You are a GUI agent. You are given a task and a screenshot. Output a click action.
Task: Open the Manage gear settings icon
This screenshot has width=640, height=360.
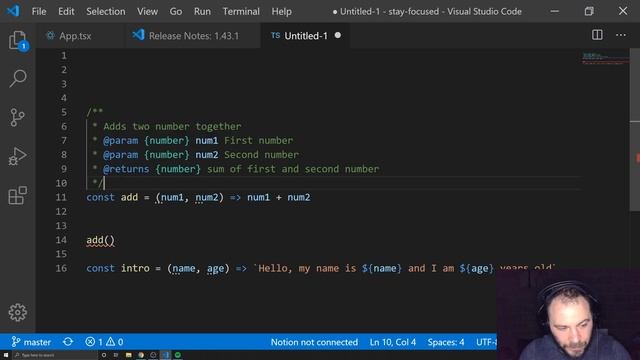pyautogui.click(x=18, y=312)
